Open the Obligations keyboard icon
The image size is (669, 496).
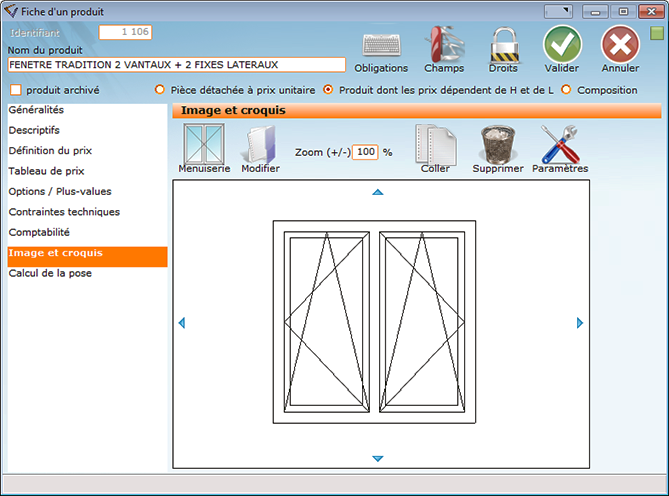[381, 46]
